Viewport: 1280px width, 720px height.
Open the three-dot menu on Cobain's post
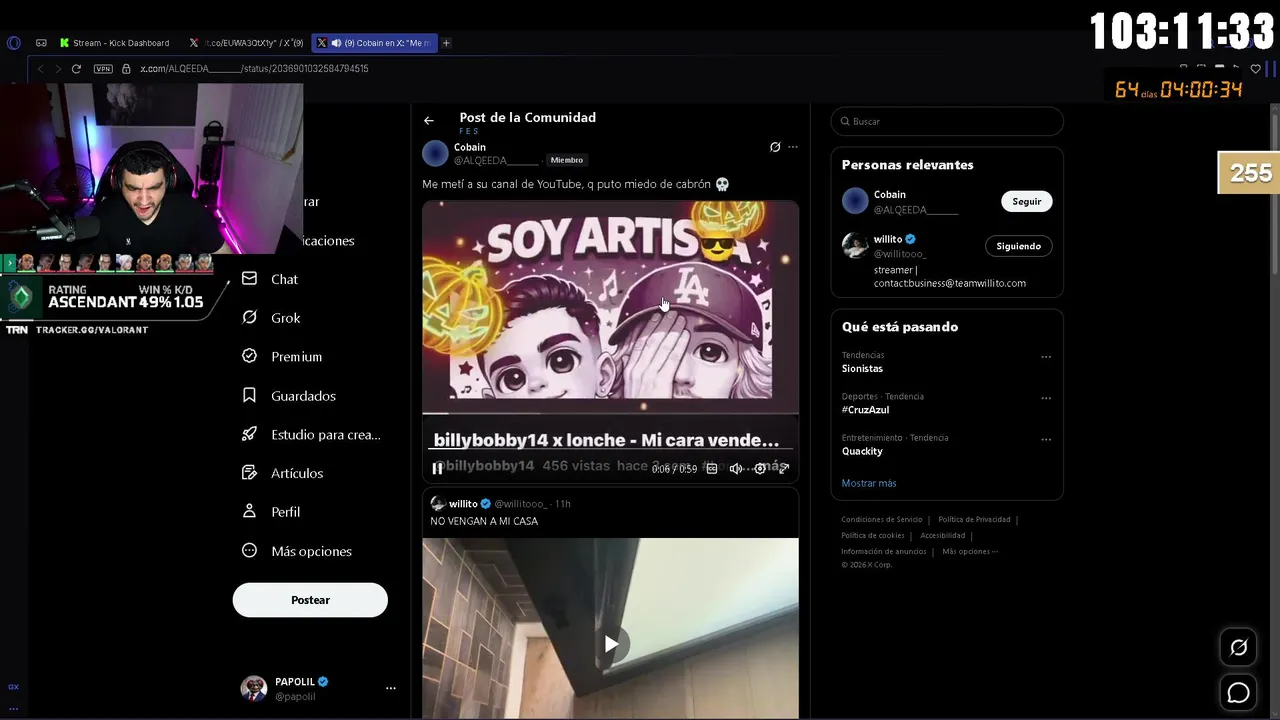pos(793,147)
